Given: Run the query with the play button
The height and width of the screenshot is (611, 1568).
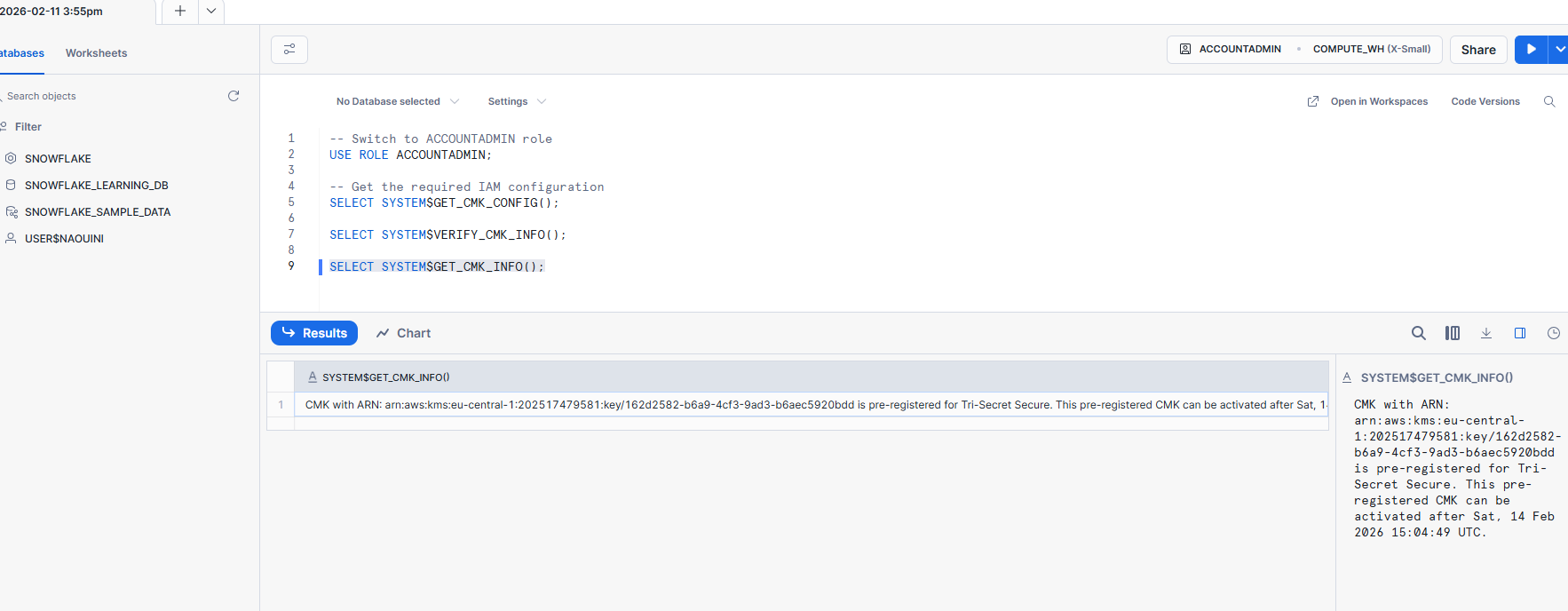Looking at the screenshot, I should 1531,50.
